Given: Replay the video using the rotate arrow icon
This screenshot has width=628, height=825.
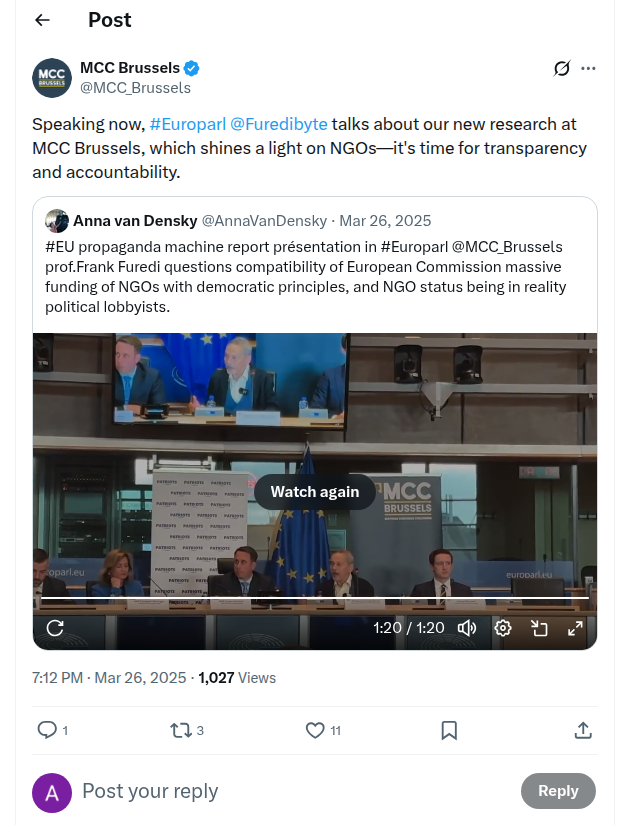Looking at the screenshot, I should (x=56, y=628).
